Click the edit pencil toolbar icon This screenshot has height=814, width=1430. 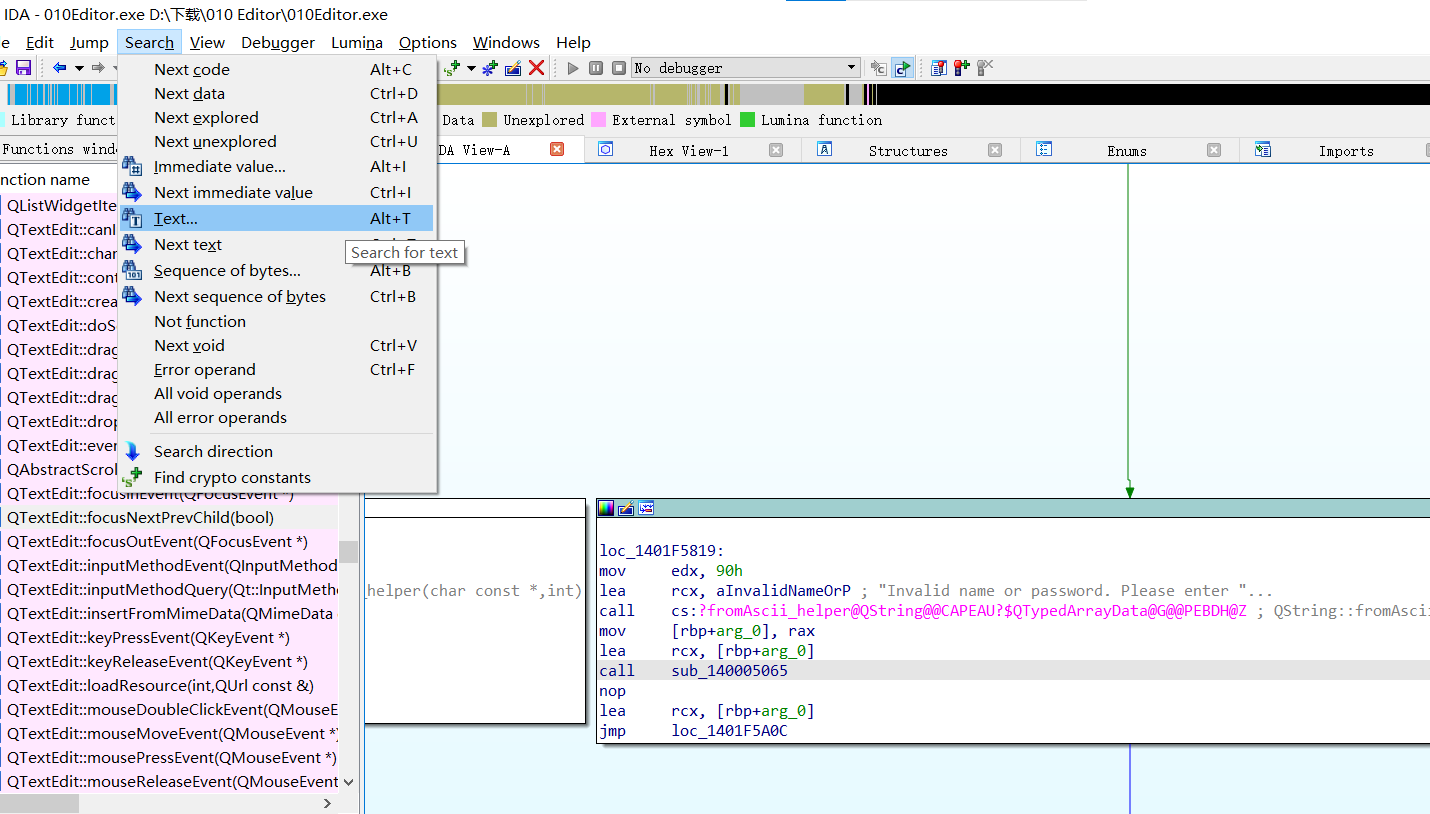tap(513, 68)
